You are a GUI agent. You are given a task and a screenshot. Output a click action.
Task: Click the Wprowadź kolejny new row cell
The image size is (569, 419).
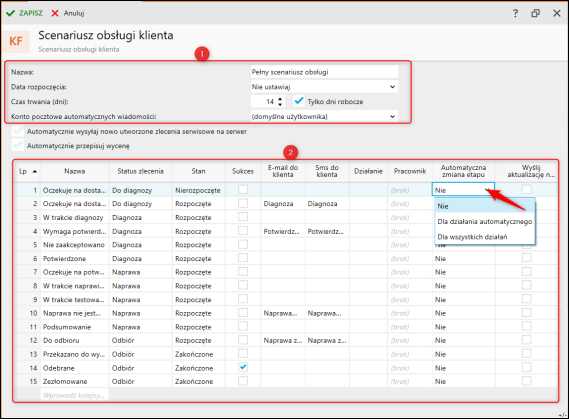coord(74,395)
